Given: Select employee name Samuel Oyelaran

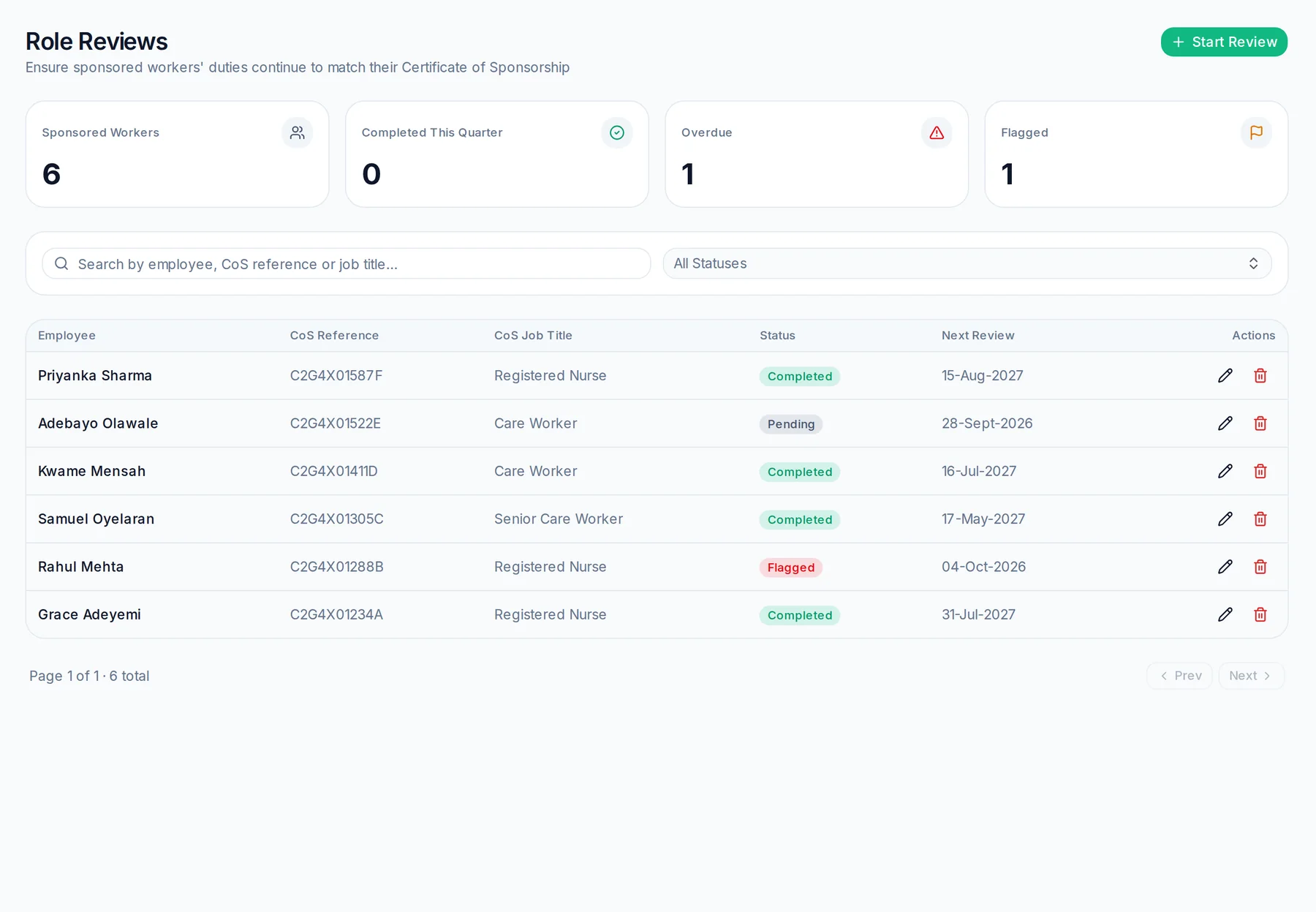Looking at the screenshot, I should pos(96,519).
